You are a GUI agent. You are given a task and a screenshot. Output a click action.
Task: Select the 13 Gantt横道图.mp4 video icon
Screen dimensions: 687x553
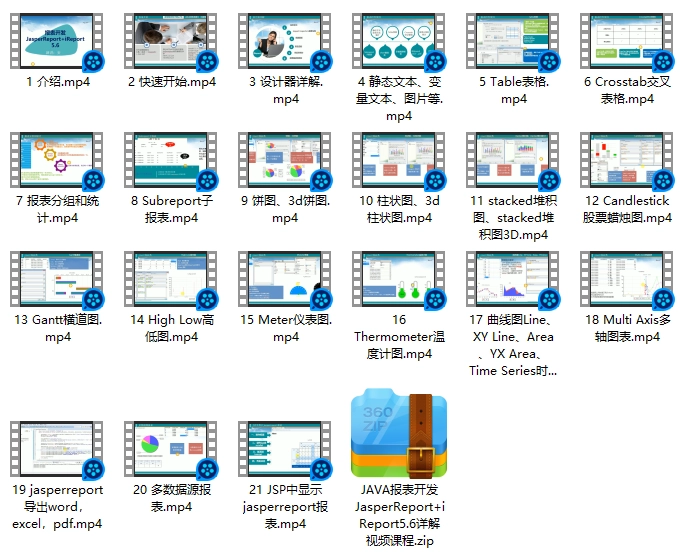tap(57, 279)
